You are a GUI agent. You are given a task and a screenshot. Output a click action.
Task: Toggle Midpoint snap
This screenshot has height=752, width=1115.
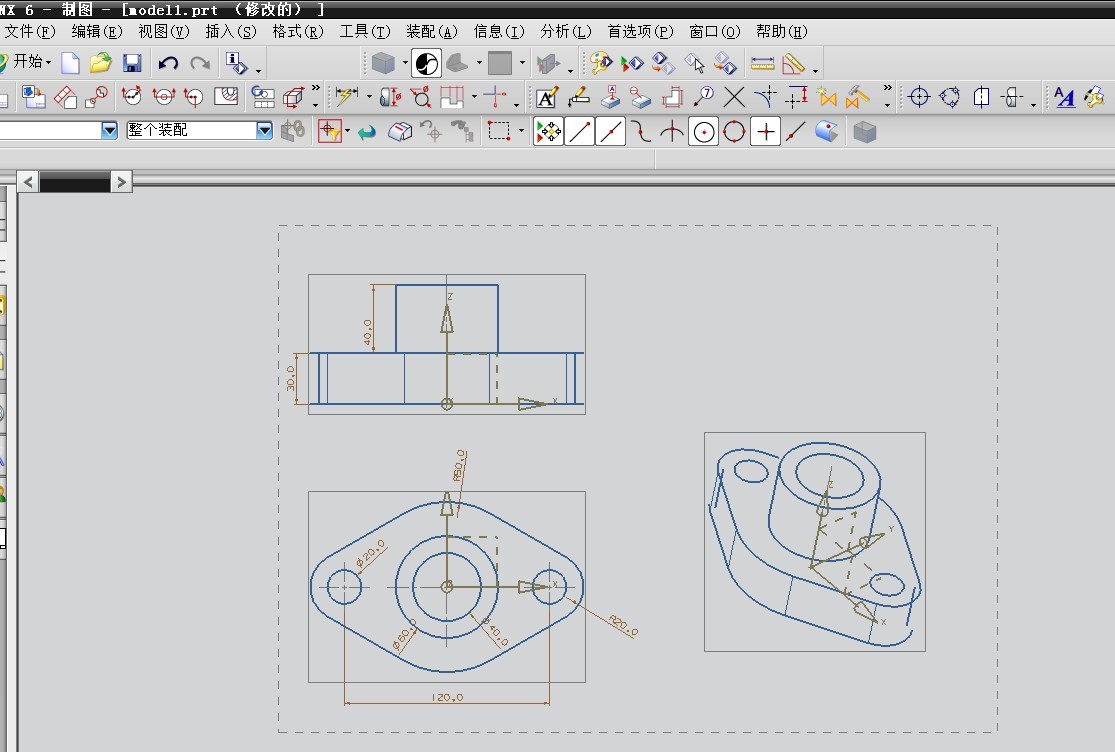pyautogui.click(x=611, y=132)
